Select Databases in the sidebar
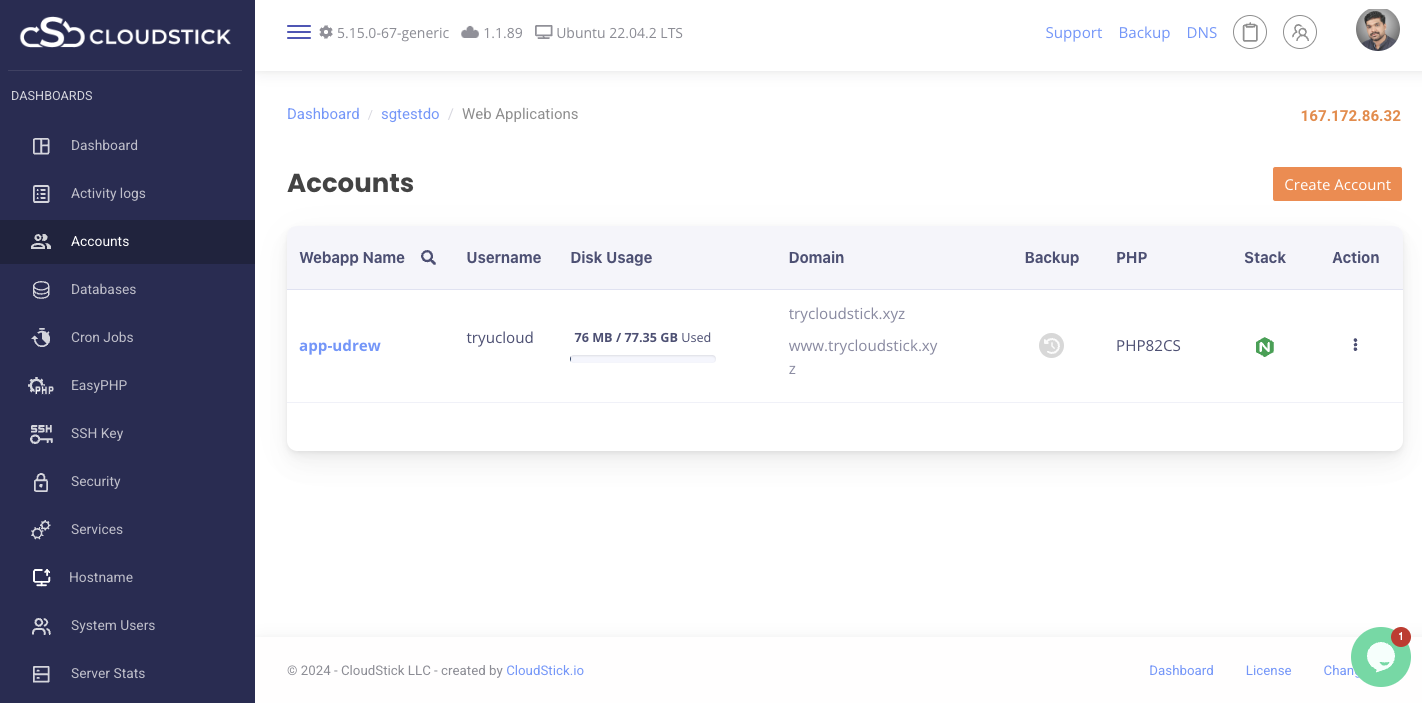Image resolution: width=1422 pixels, height=703 pixels. (103, 289)
